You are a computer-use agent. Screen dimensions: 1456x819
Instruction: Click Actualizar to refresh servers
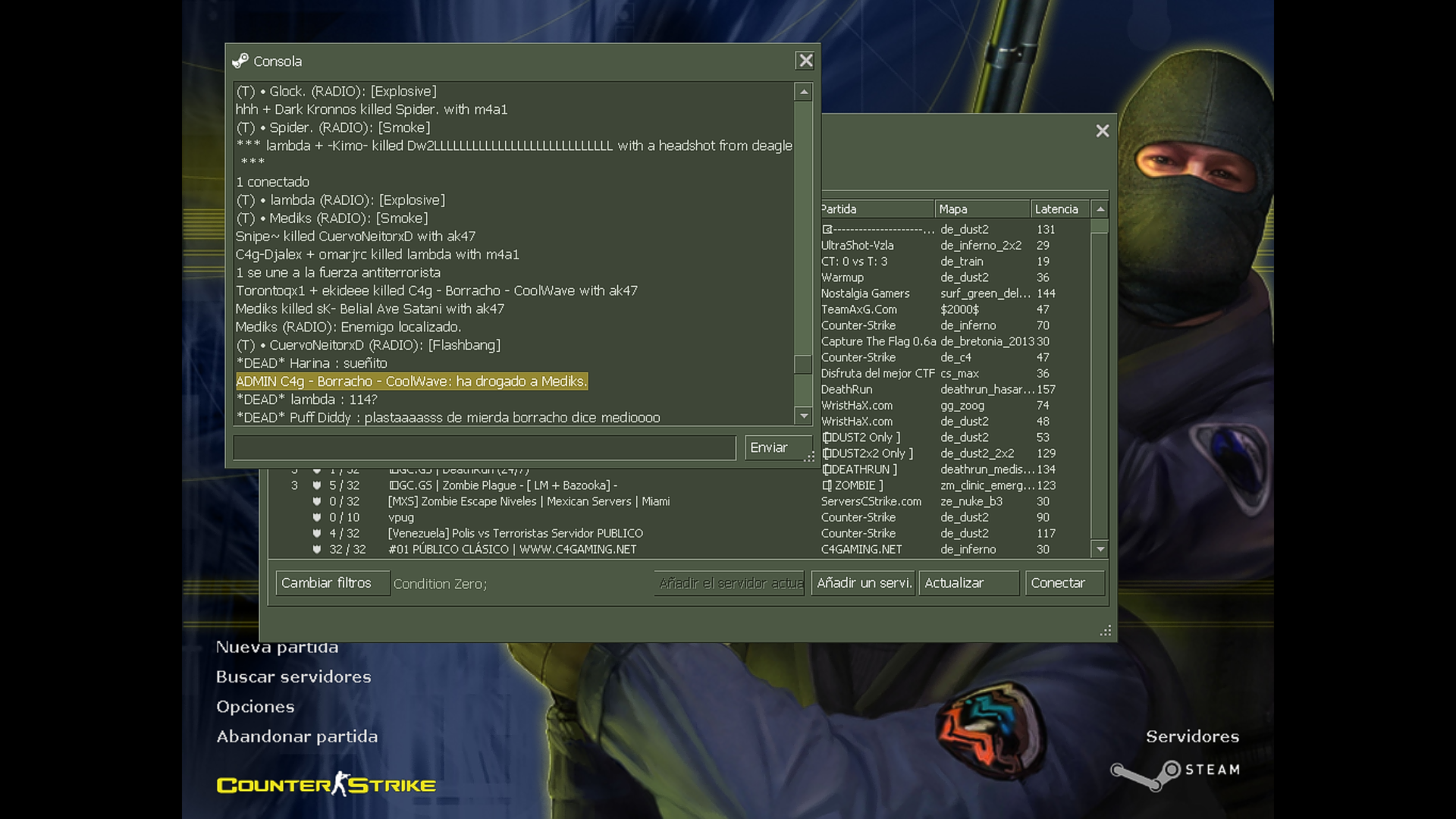coord(968,583)
